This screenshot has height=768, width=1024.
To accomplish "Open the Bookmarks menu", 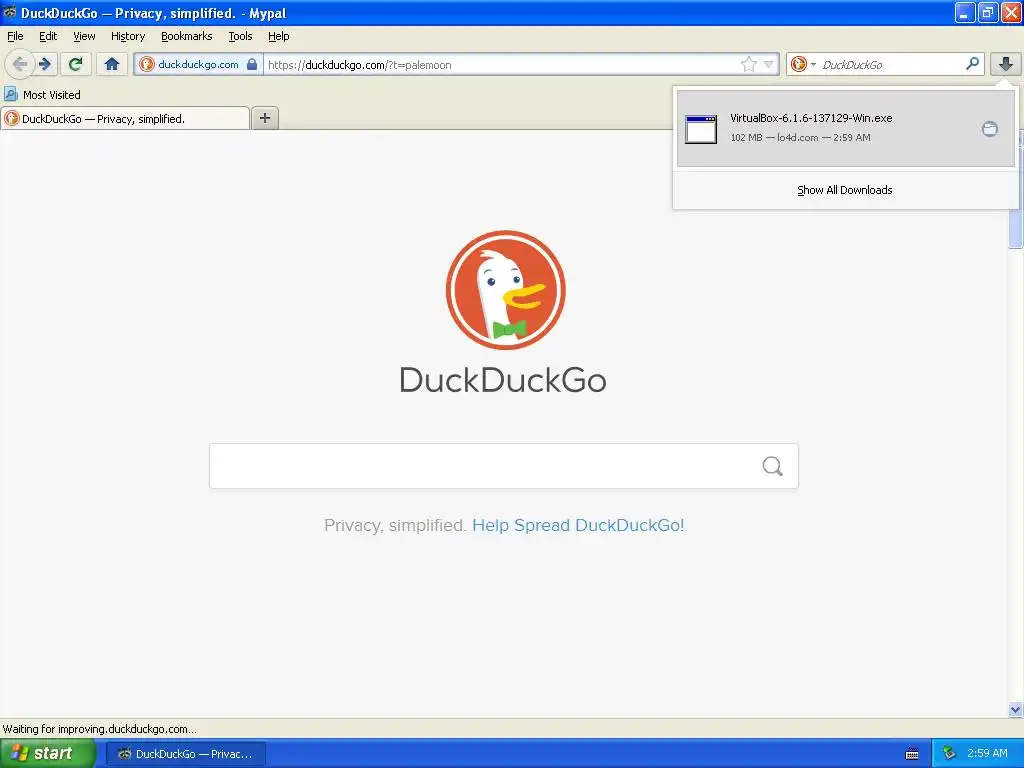I will (187, 37).
